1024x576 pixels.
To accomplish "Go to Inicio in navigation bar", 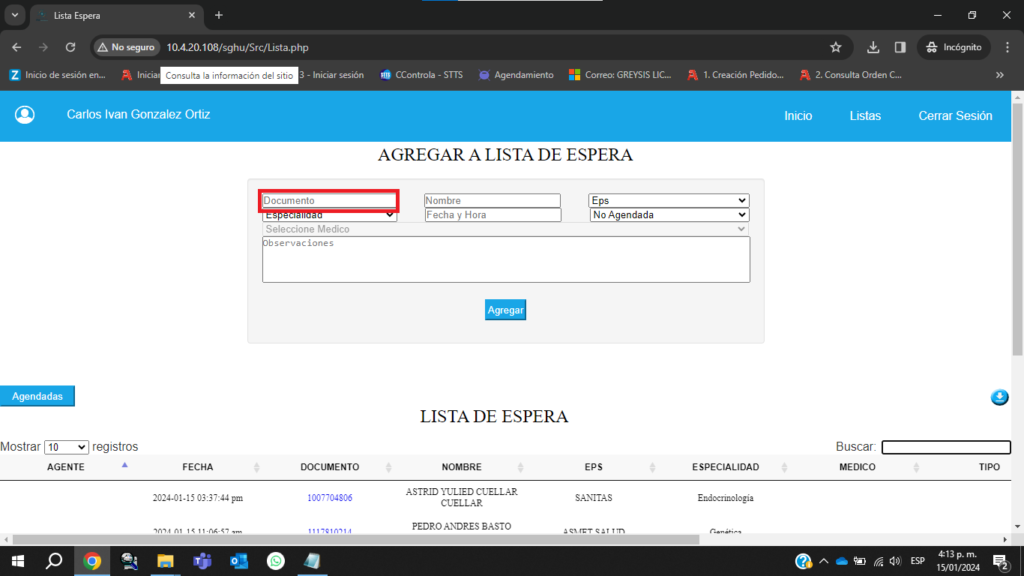I will tap(798, 116).
